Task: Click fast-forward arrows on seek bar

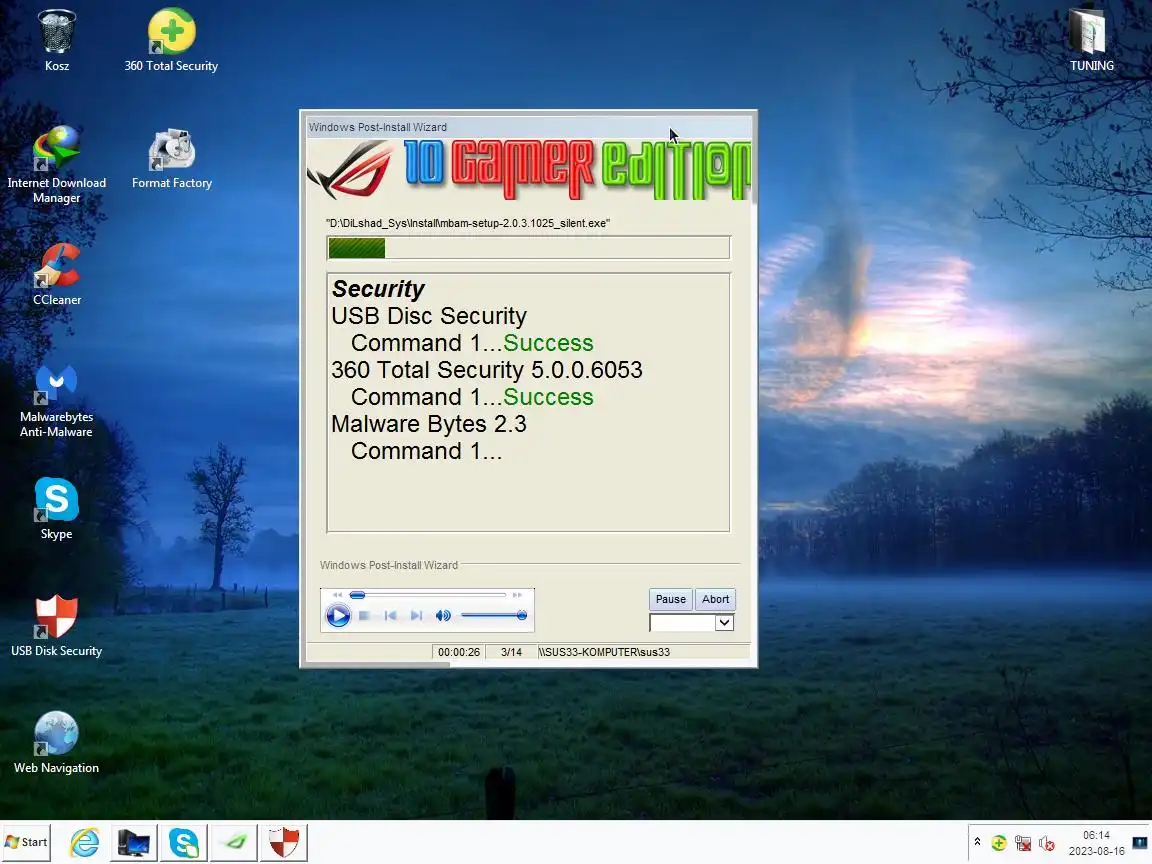Action: (517, 594)
